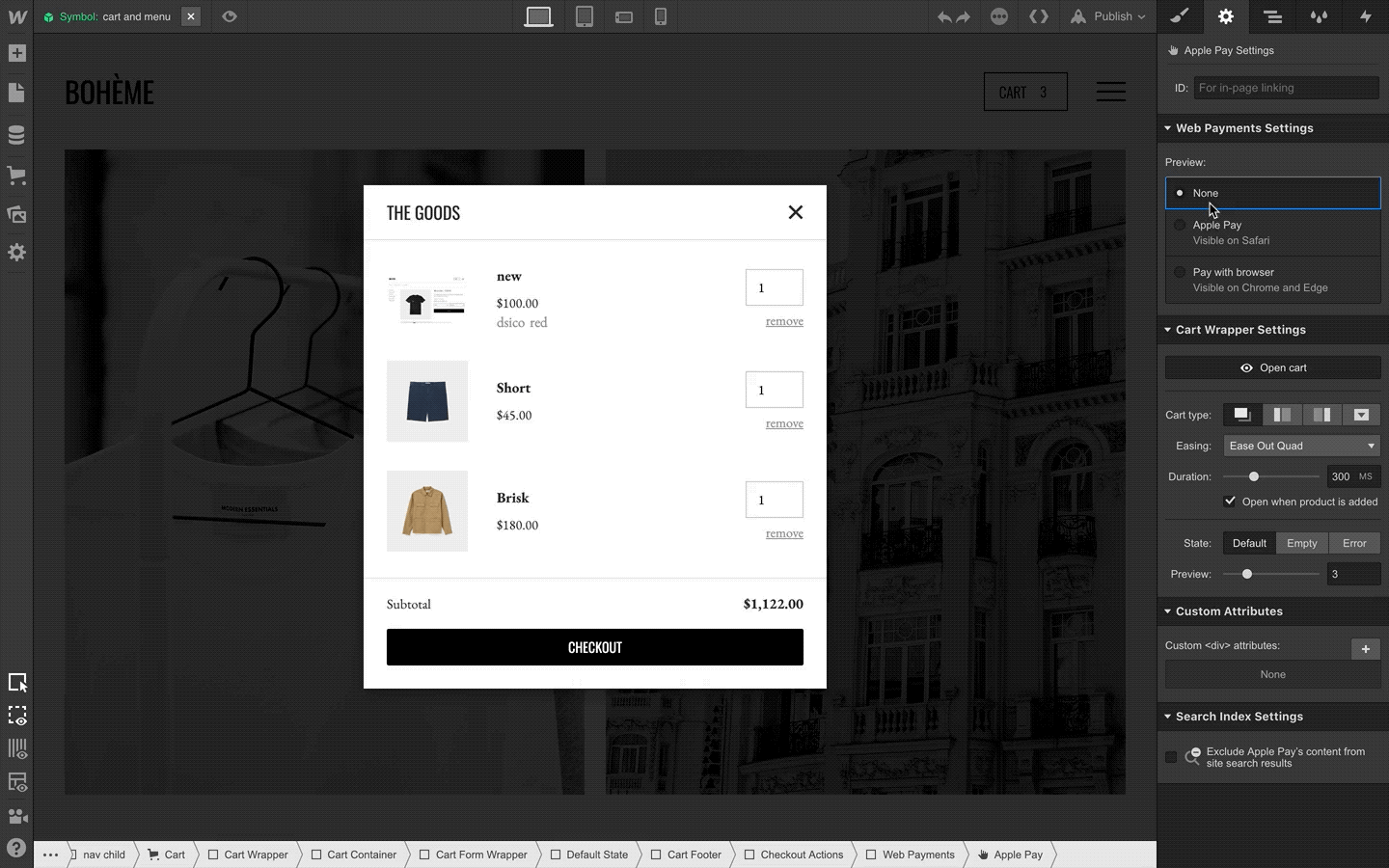Open the Ecommerce panel
This screenshot has height=868, width=1389.
16,176
